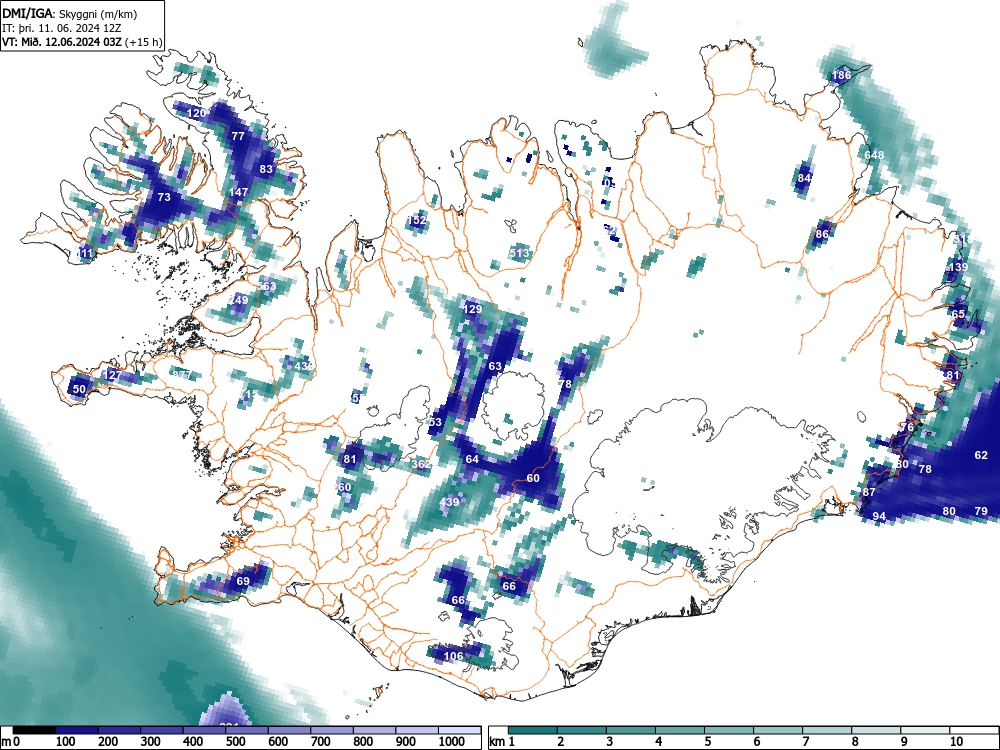Click the "10" label on the km scale
The image size is (1000, 750).
956,742
